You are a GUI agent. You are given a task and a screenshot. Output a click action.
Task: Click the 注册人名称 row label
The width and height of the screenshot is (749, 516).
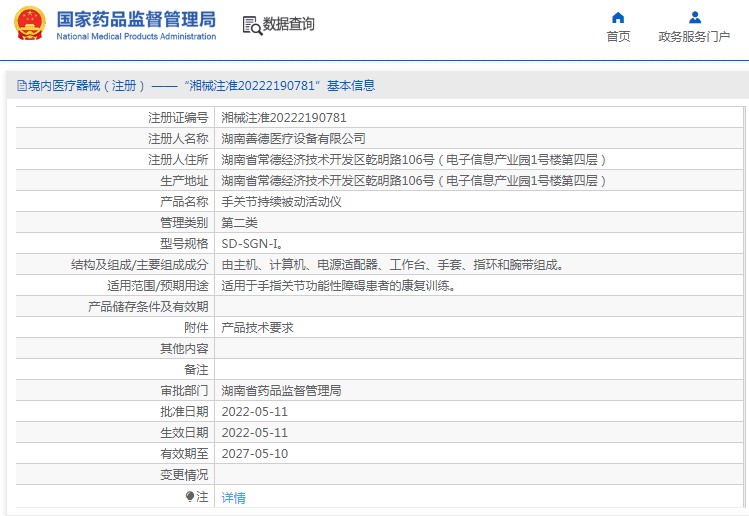coord(178,139)
